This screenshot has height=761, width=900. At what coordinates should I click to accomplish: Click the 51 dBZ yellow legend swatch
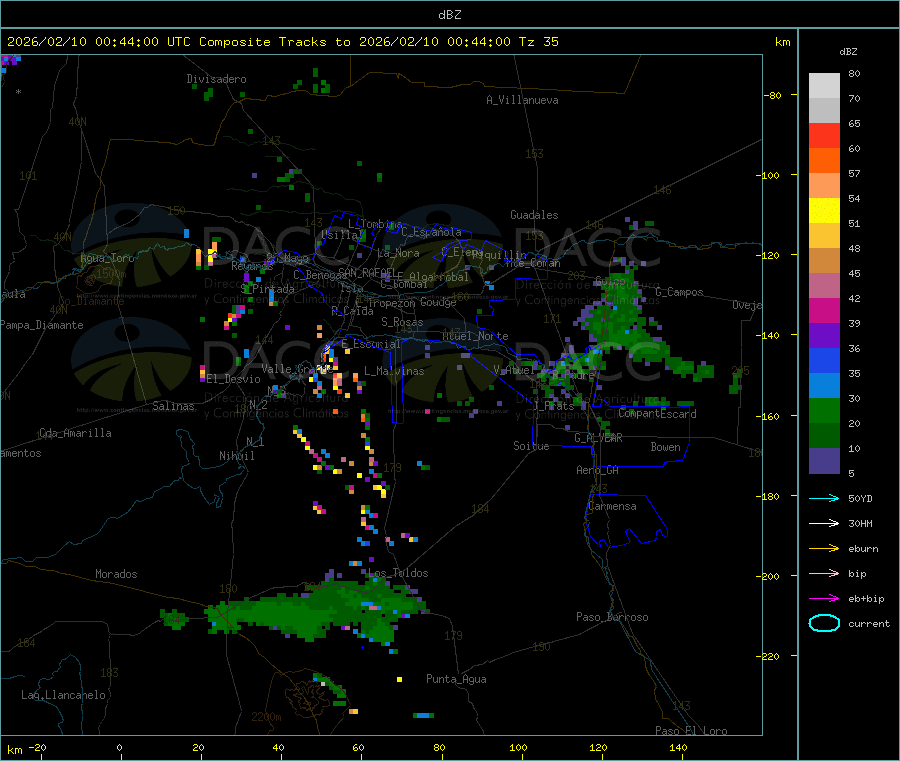(x=824, y=211)
